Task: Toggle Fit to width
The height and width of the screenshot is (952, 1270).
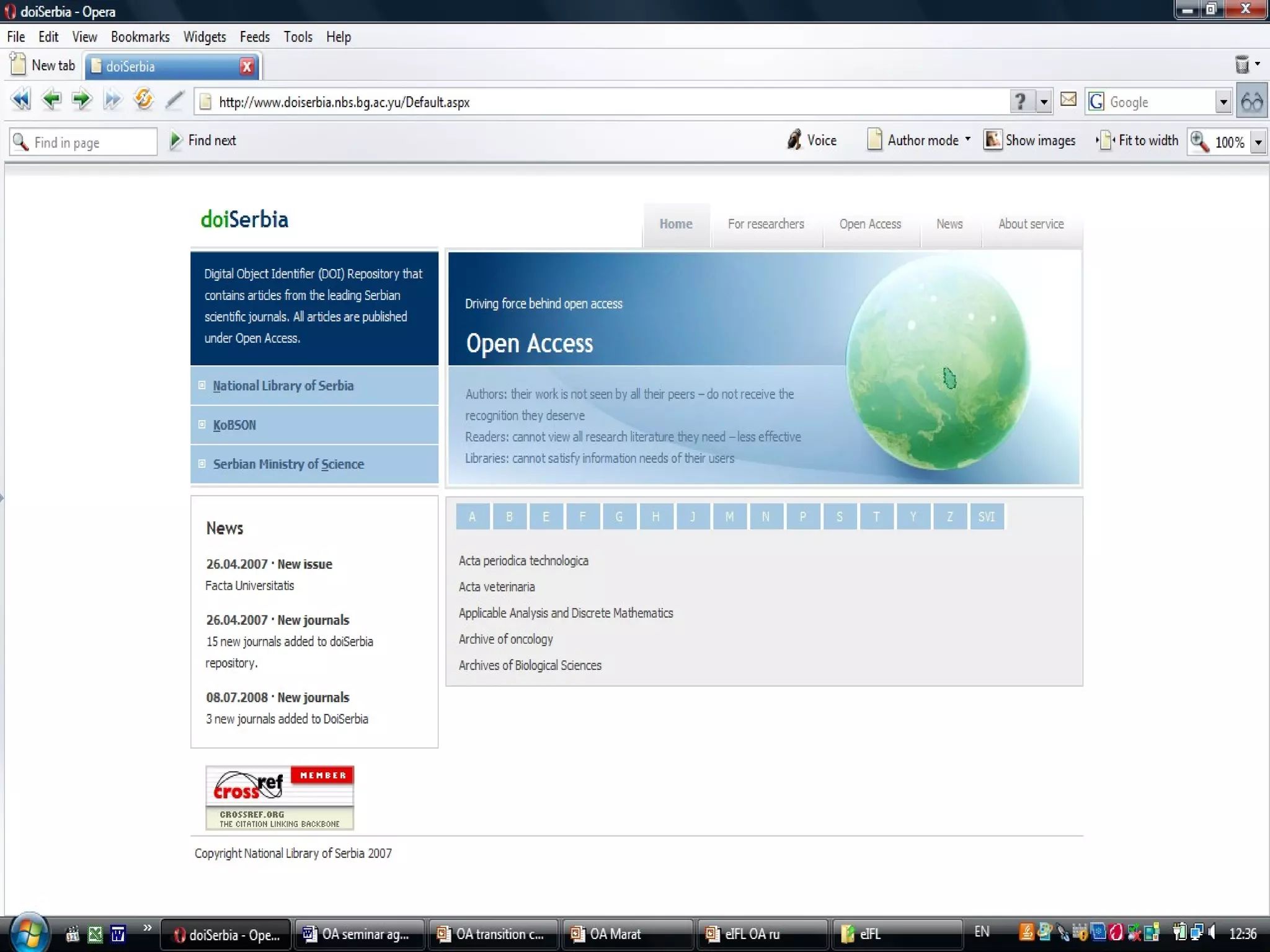Action: [x=1138, y=141]
